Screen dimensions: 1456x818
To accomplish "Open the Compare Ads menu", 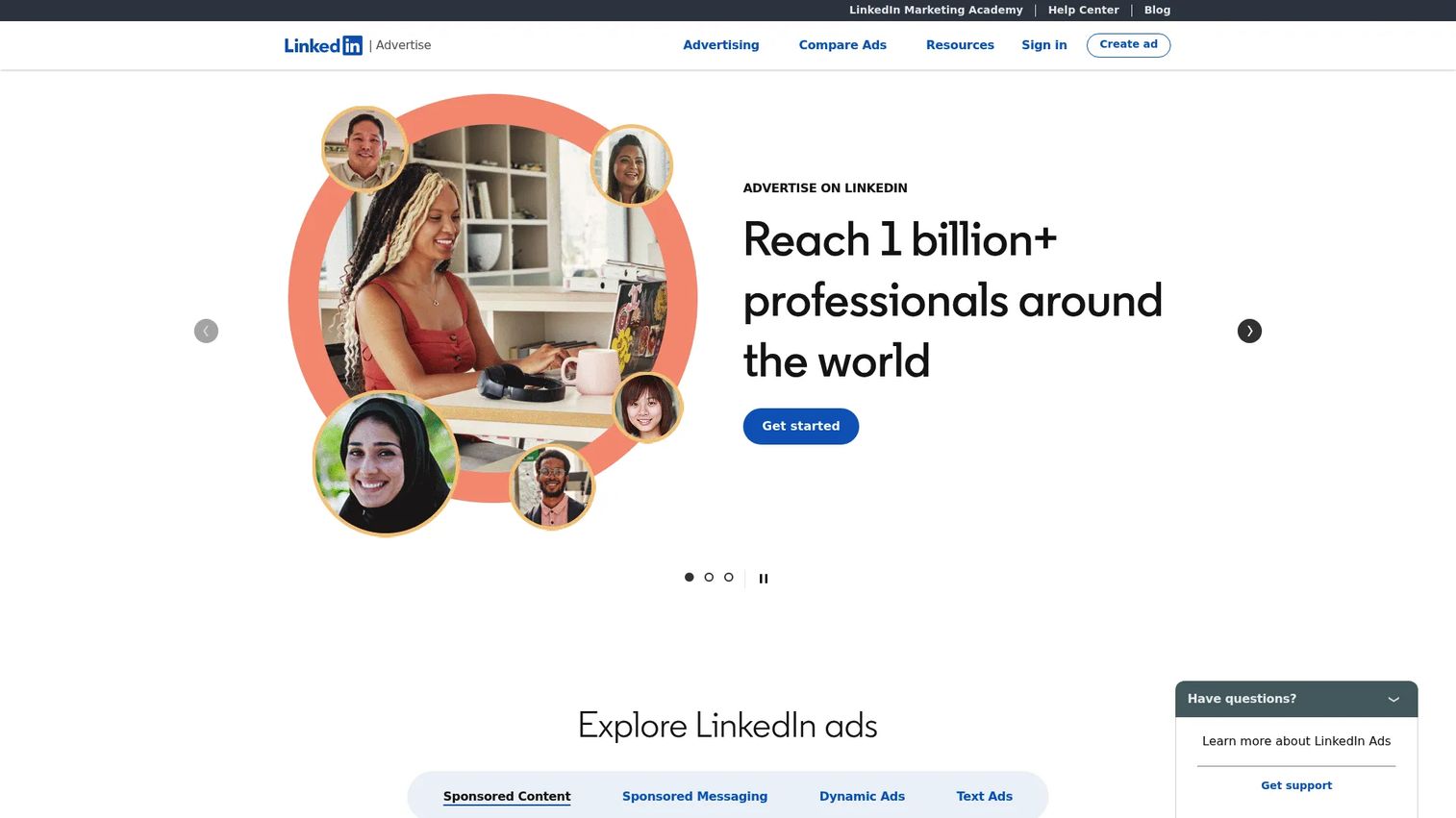I will click(x=842, y=45).
